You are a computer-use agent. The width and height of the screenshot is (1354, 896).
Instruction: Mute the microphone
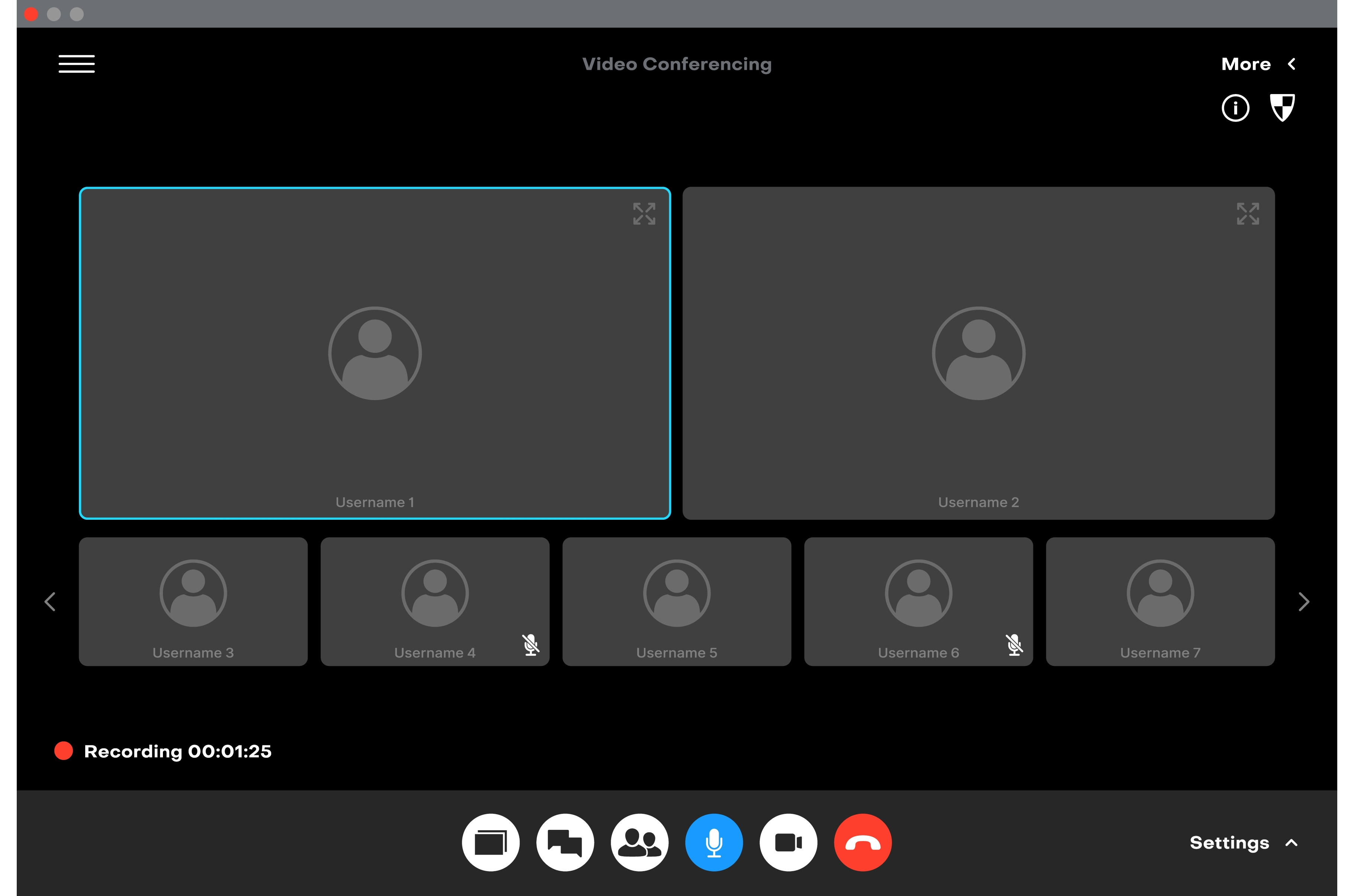(x=714, y=842)
